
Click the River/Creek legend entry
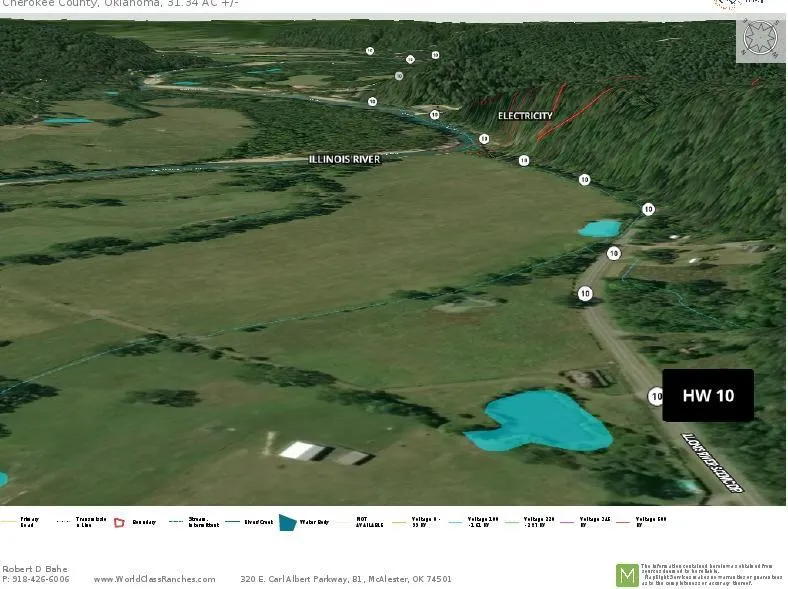(250, 522)
